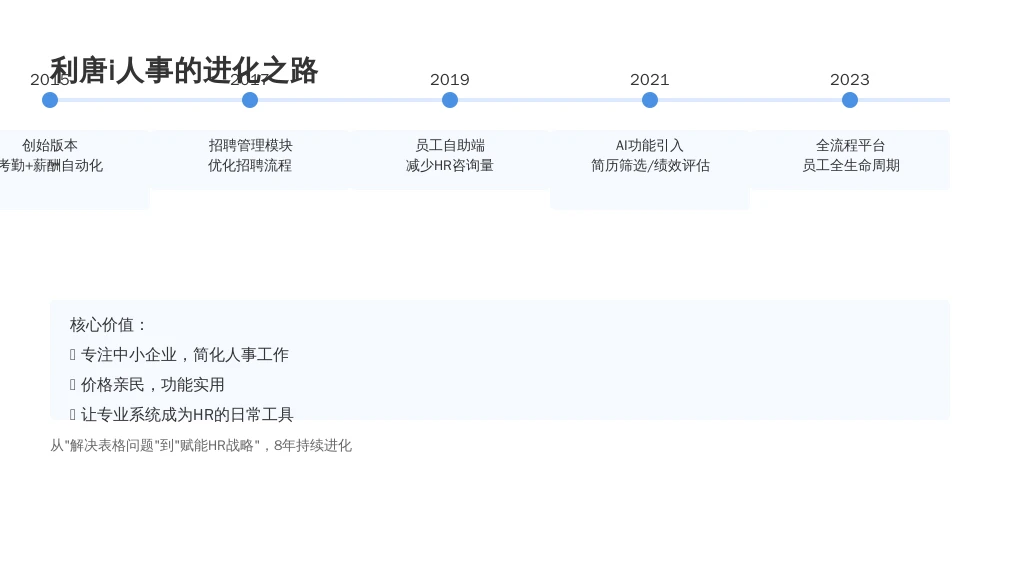Click the text 简历筛选/绩效评估
The width and height of the screenshot is (1024, 576).
click(x=650, y=166)
